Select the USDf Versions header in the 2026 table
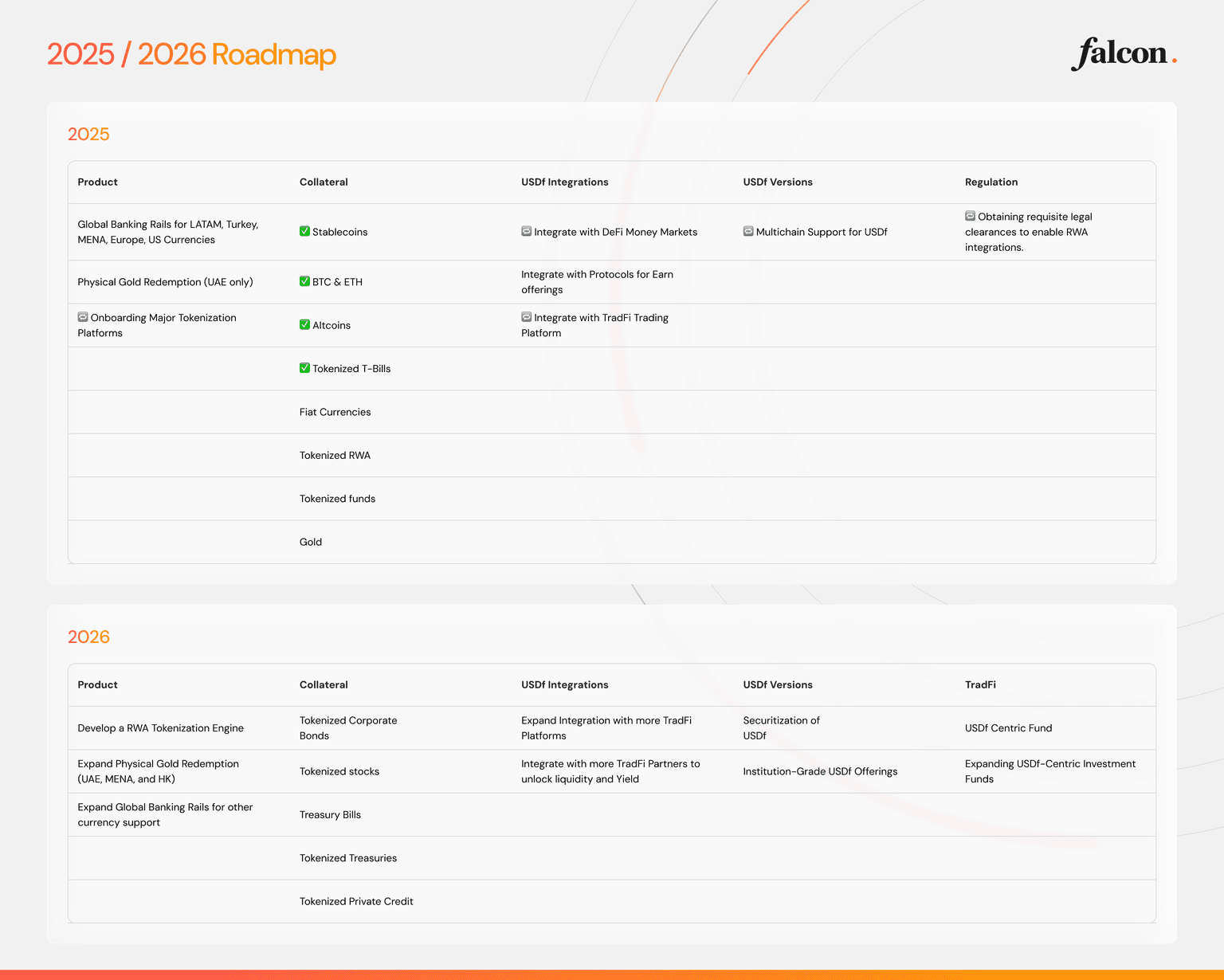Viewport: 1224px width, 980px height. tap(778, 684)
